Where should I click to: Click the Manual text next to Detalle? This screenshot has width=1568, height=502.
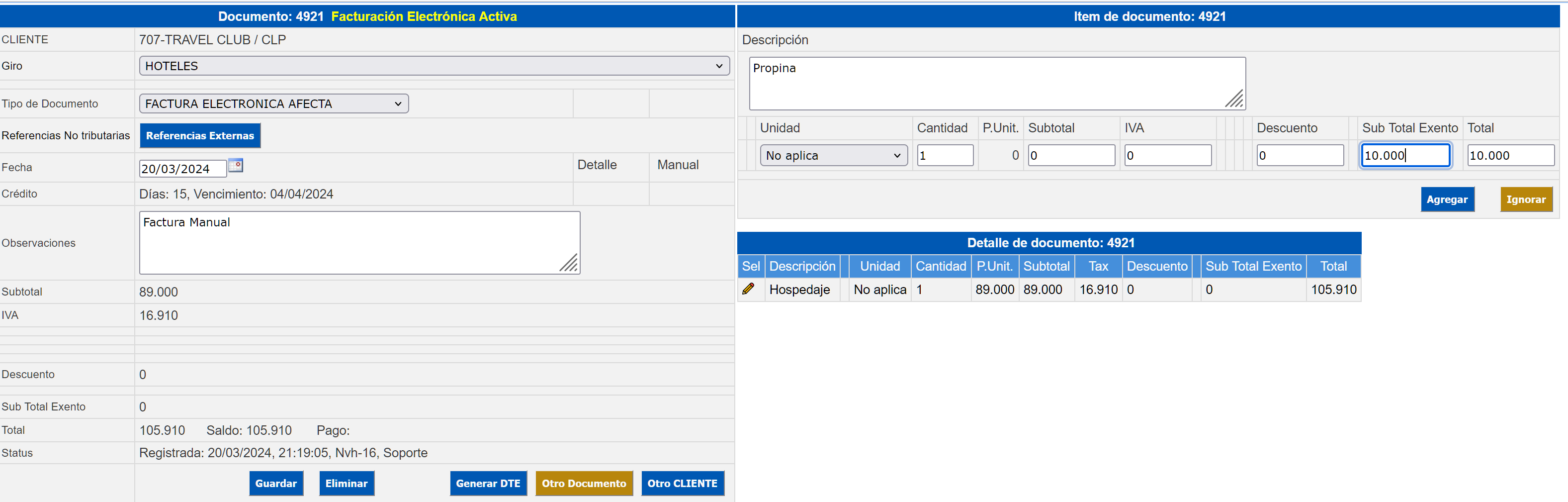tap(678, 165)
